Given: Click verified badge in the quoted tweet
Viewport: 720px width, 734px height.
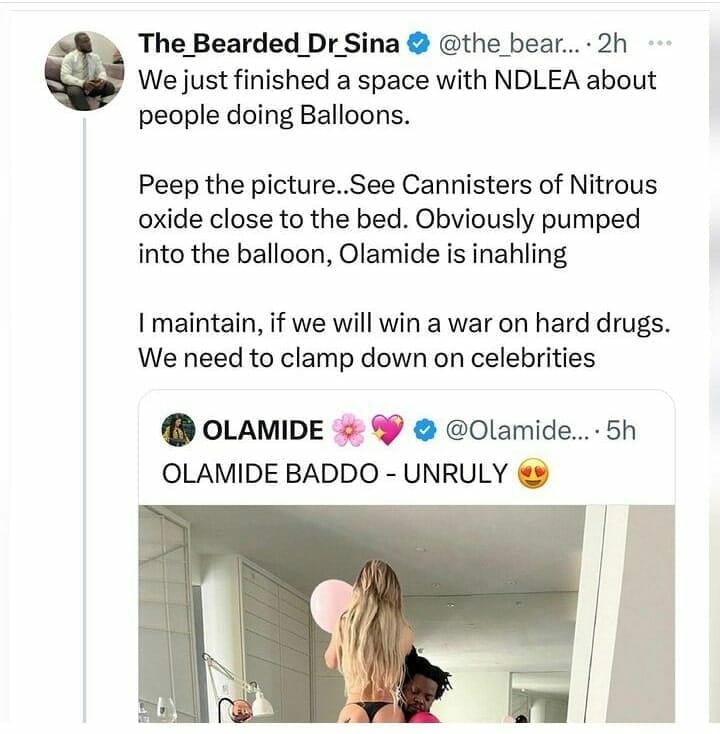Looking at the screenshot, I should pyautogui.click(x=424, y=431).
